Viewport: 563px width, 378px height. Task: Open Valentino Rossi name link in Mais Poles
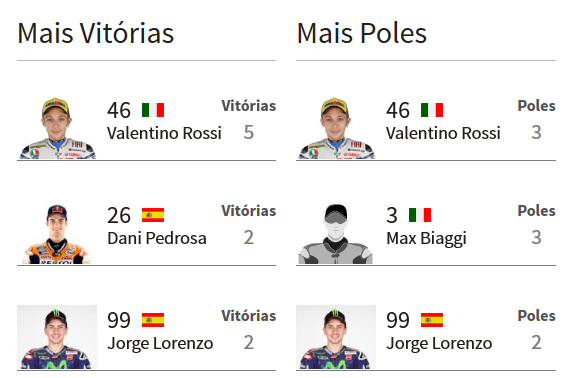pos(443,133)
